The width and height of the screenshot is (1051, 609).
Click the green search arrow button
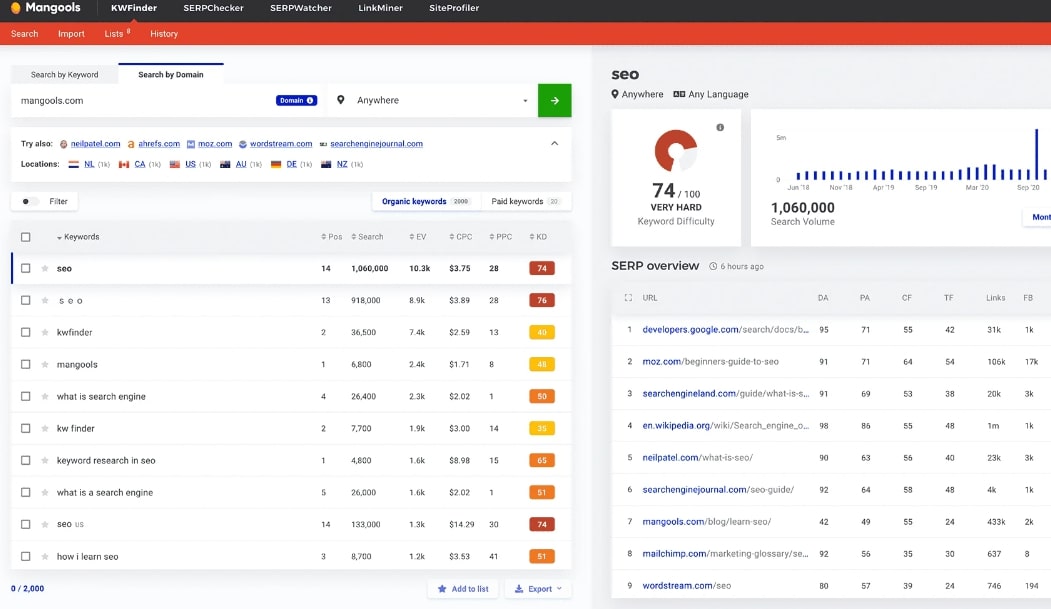pos(554,100)
